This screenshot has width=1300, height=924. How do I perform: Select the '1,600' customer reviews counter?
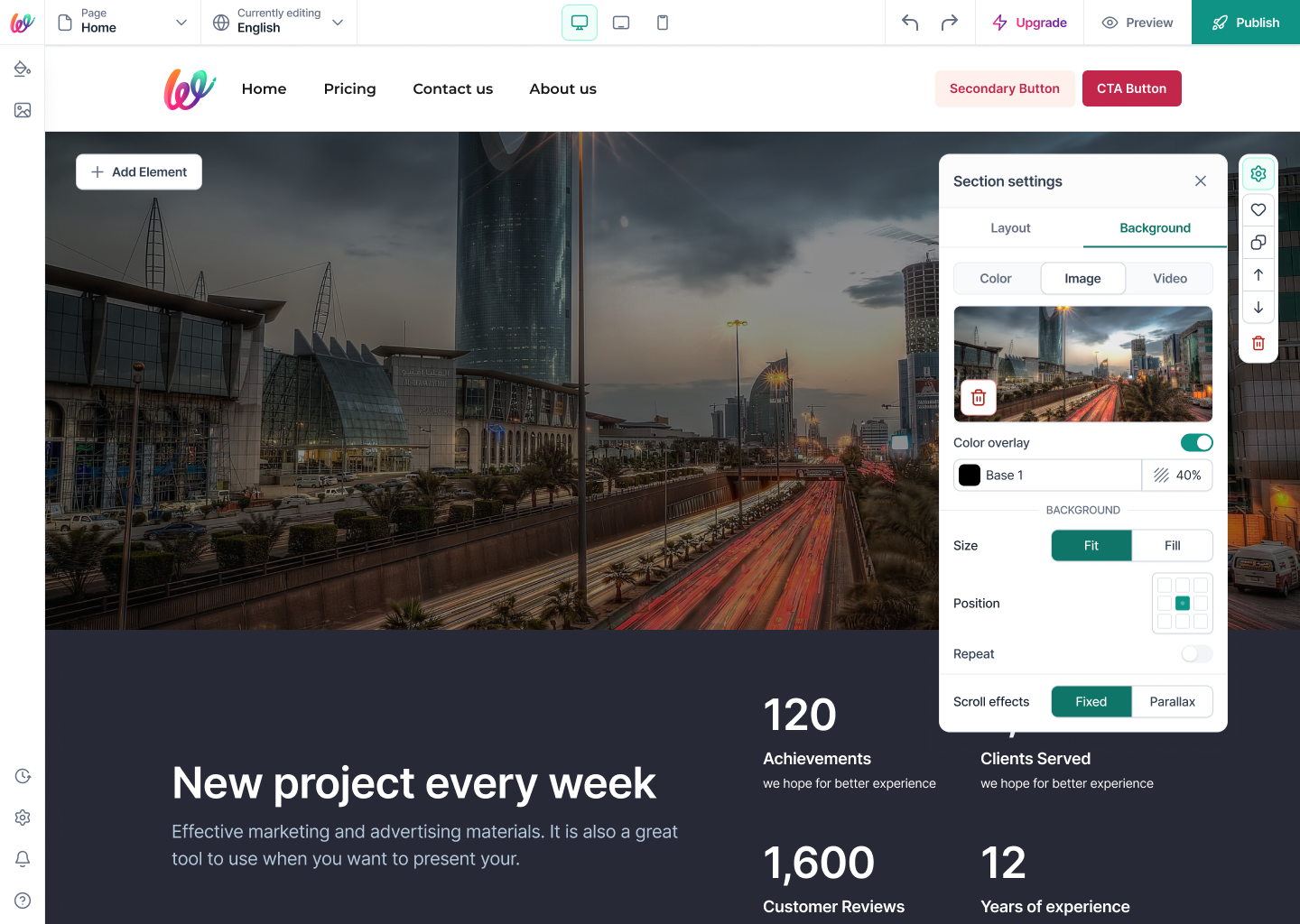click(819, 863)
